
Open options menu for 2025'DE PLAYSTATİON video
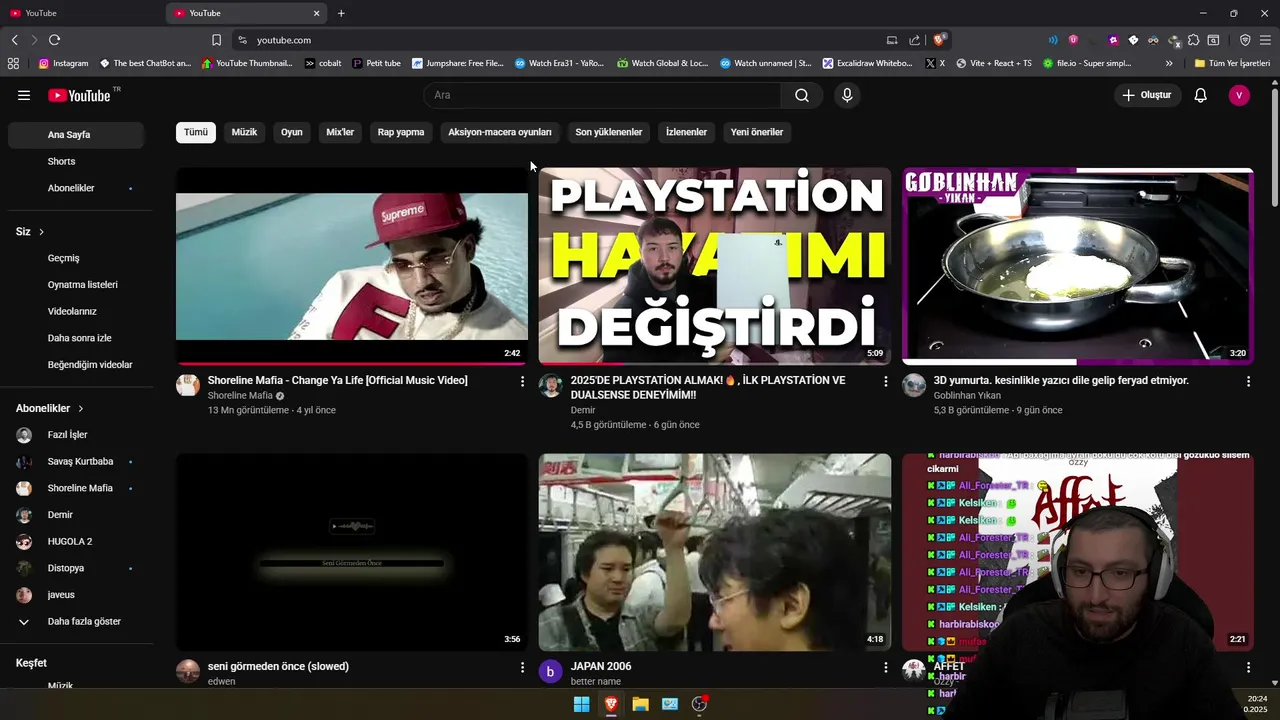coord(885,381)
